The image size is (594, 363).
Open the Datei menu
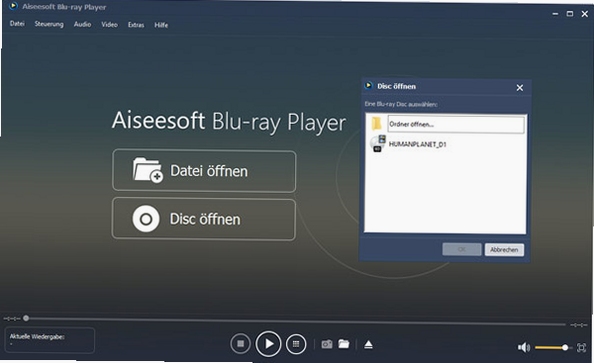tap(17, 24)
